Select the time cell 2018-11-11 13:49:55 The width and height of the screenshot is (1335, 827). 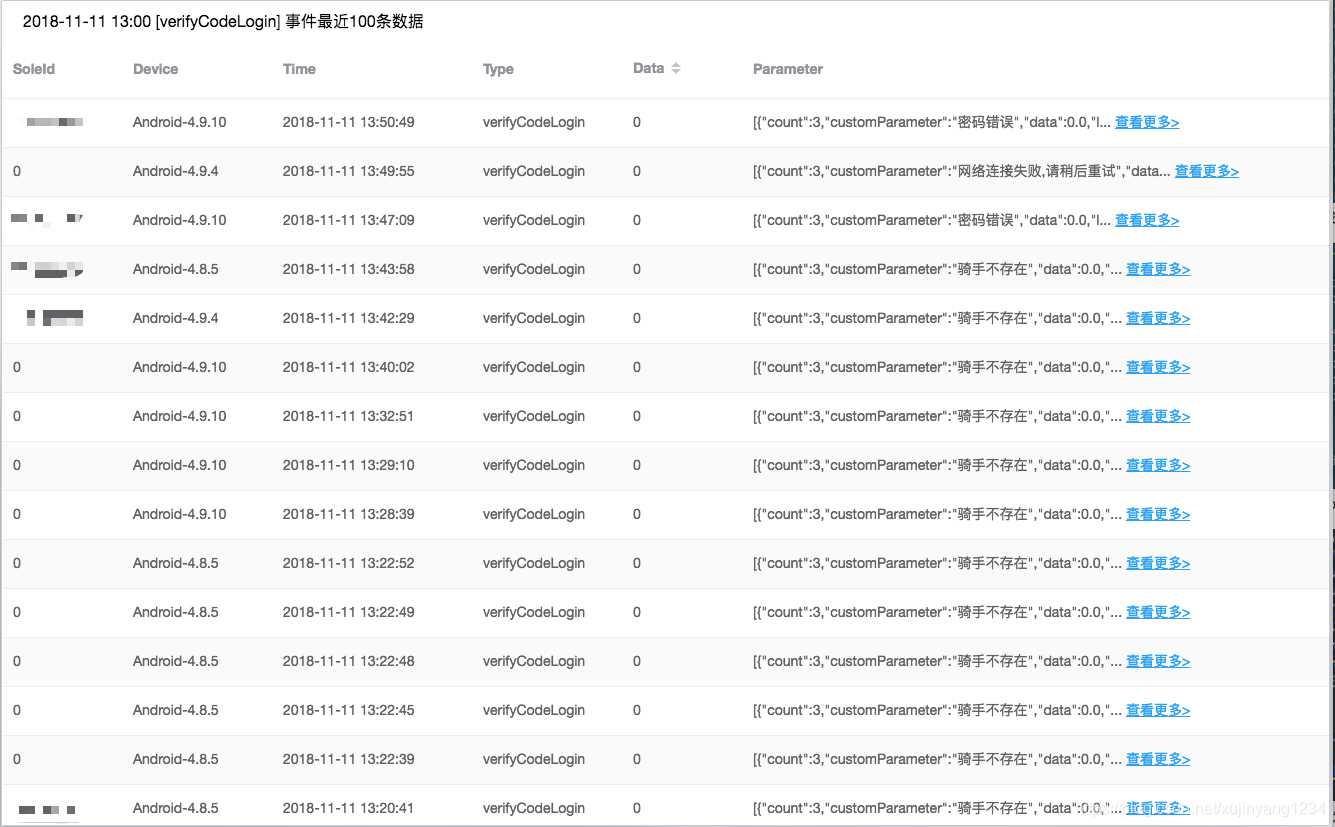[x=348, y=171]
